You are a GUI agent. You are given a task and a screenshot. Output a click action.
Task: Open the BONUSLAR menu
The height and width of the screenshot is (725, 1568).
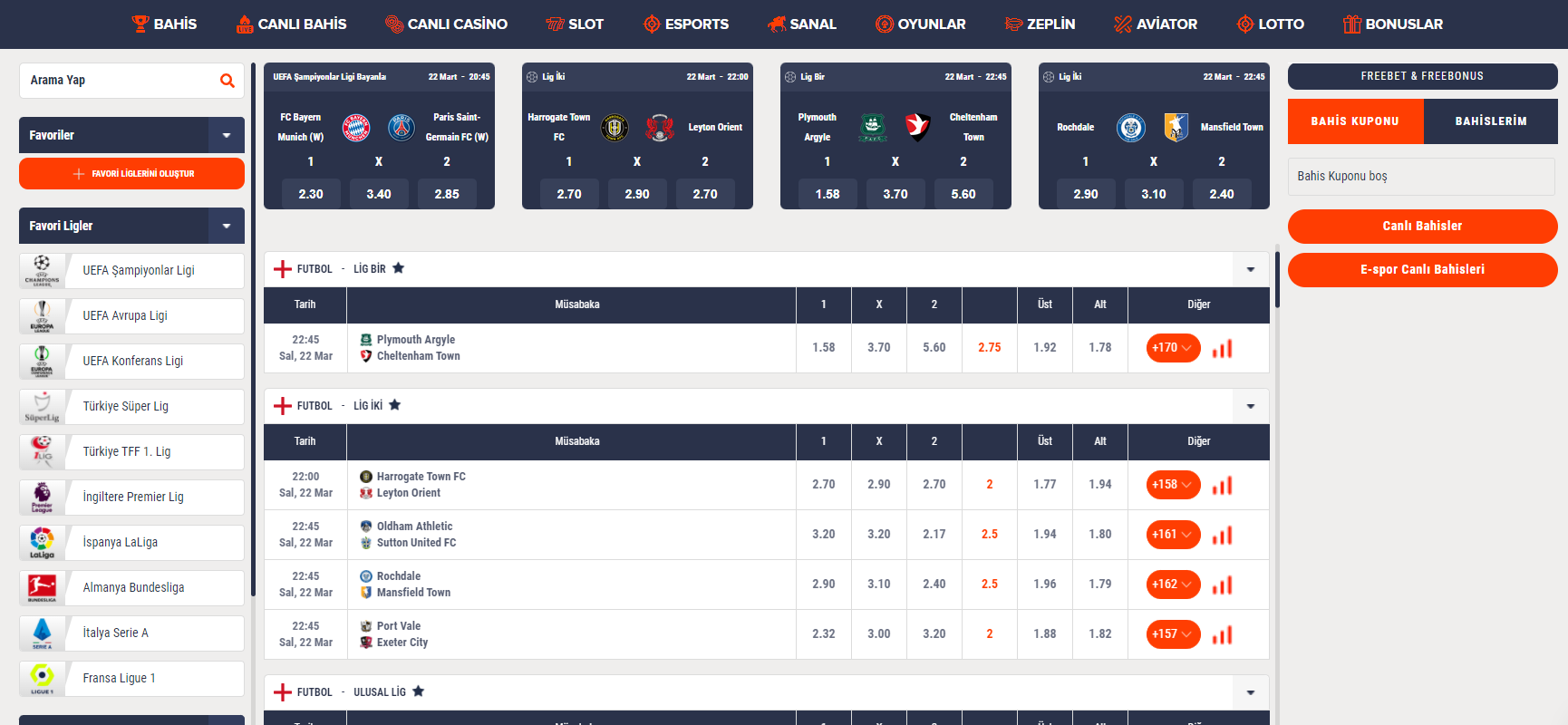pyautogui.click(x=1393, y=24)
